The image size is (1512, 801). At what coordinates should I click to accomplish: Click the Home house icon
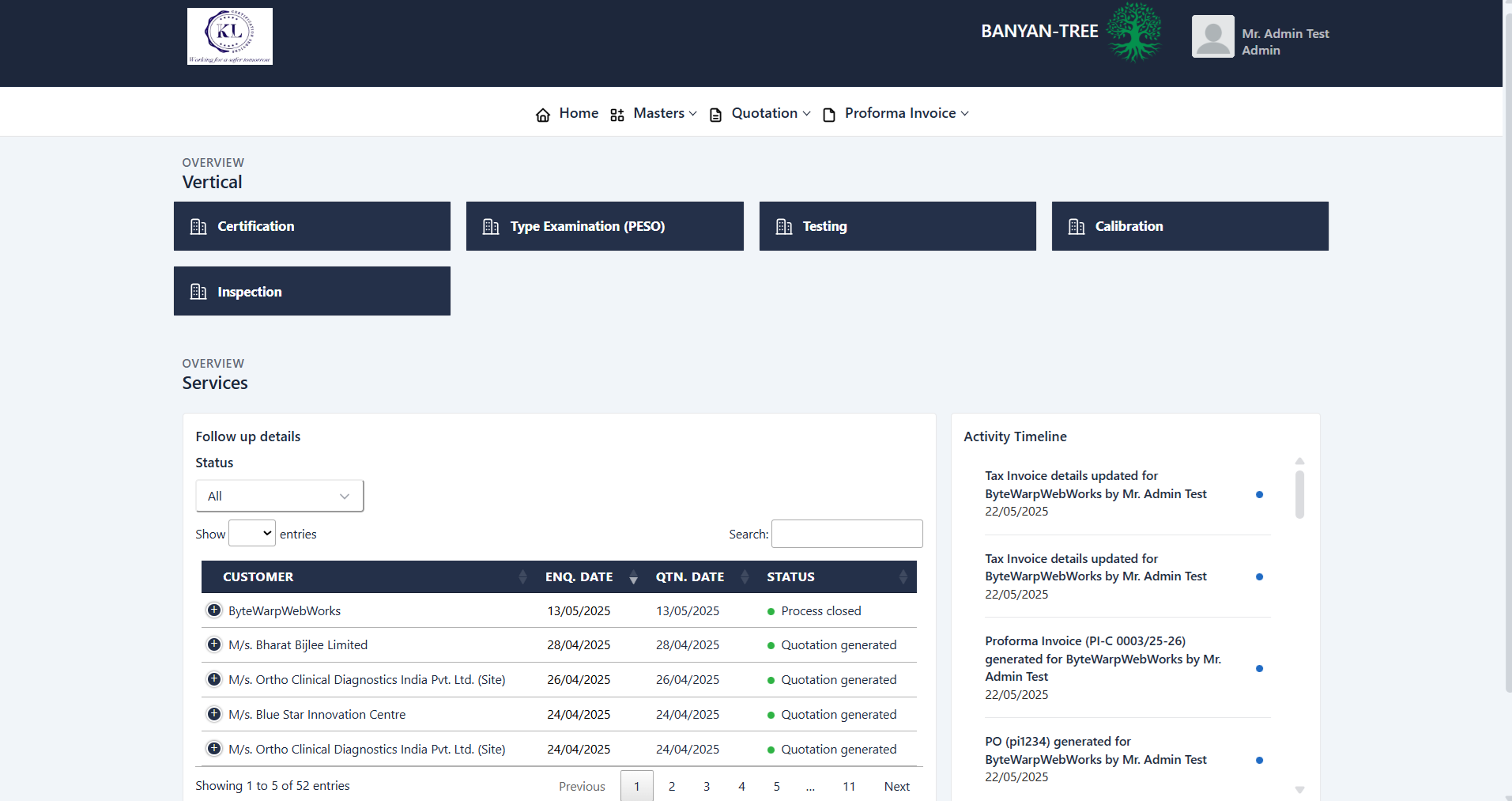tap(543, 115)
